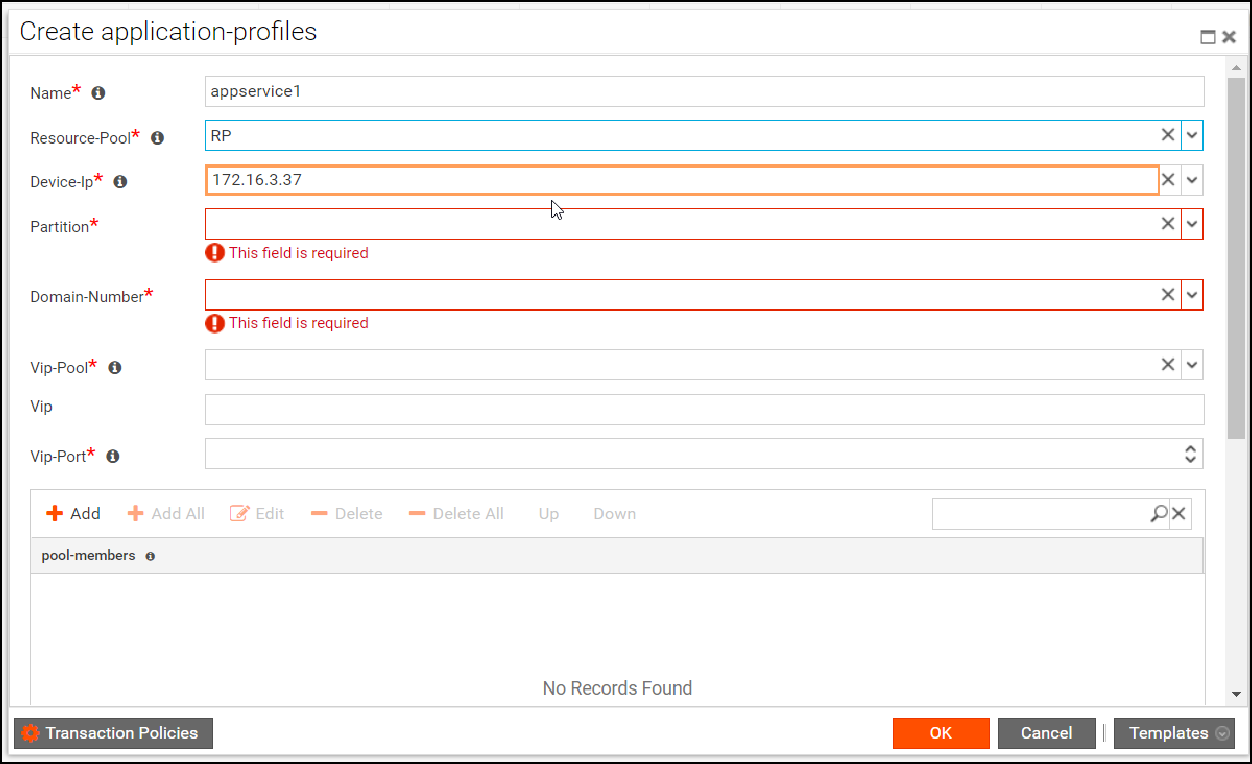Click the pool-members info icon

coord(150,556)
